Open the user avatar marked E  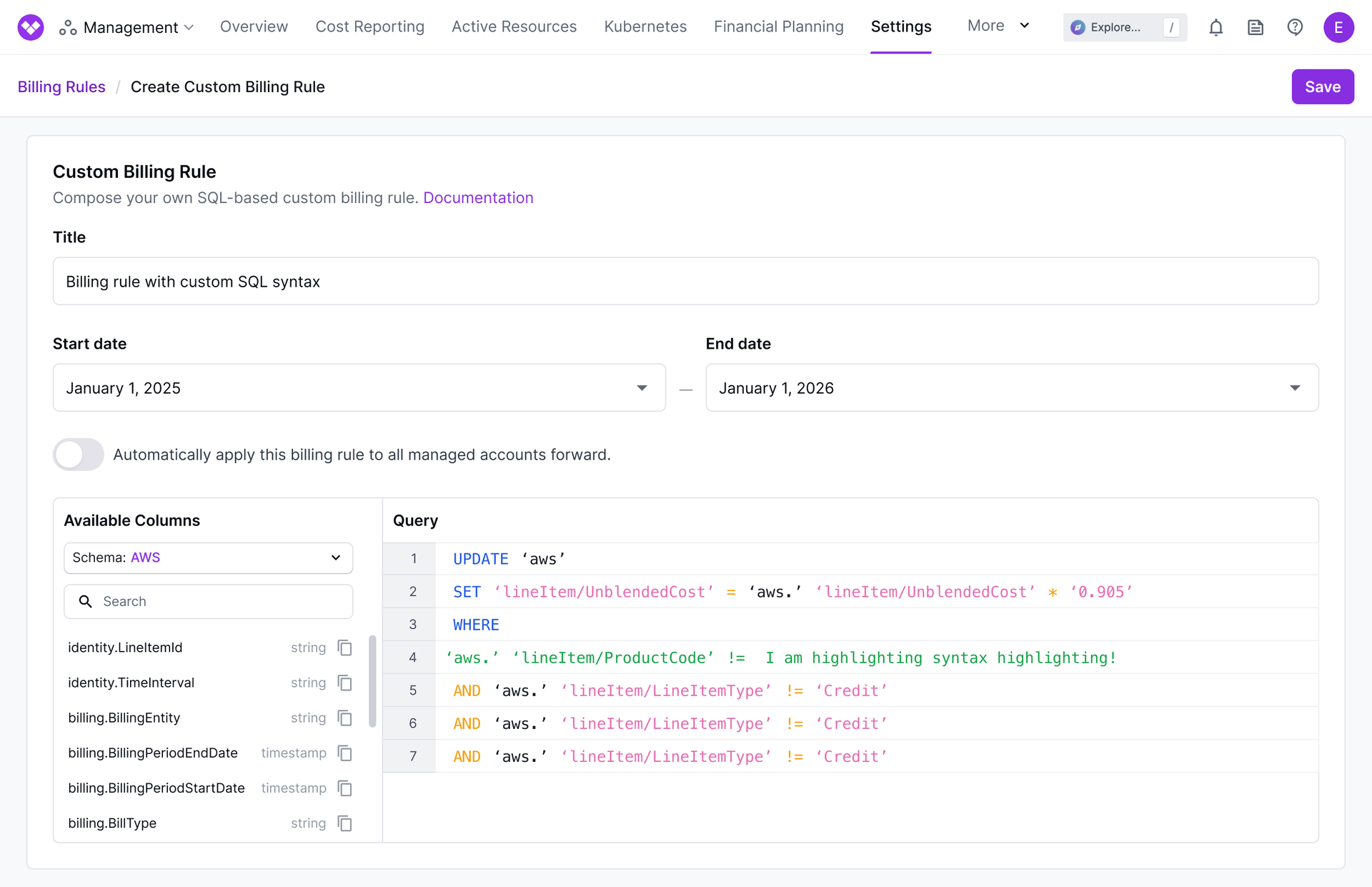pyautogui.click(x=1339, y=27)
